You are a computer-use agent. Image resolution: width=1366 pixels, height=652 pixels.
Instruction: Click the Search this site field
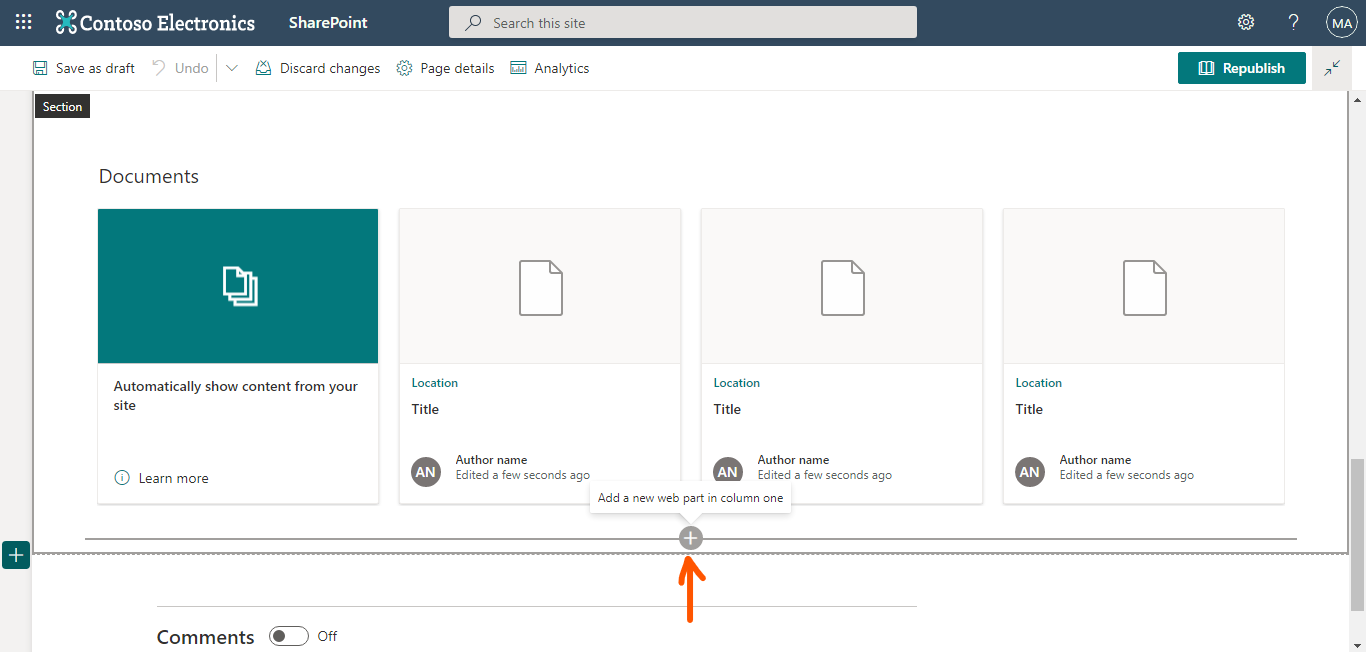click(683, 22)
